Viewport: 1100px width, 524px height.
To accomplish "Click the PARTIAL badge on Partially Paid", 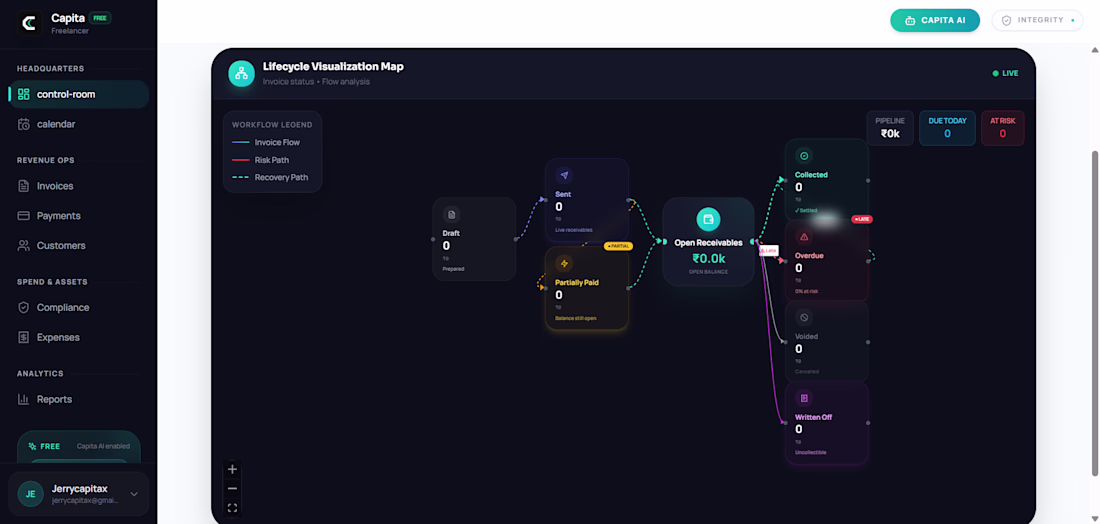I will click(x=618, y=246).
